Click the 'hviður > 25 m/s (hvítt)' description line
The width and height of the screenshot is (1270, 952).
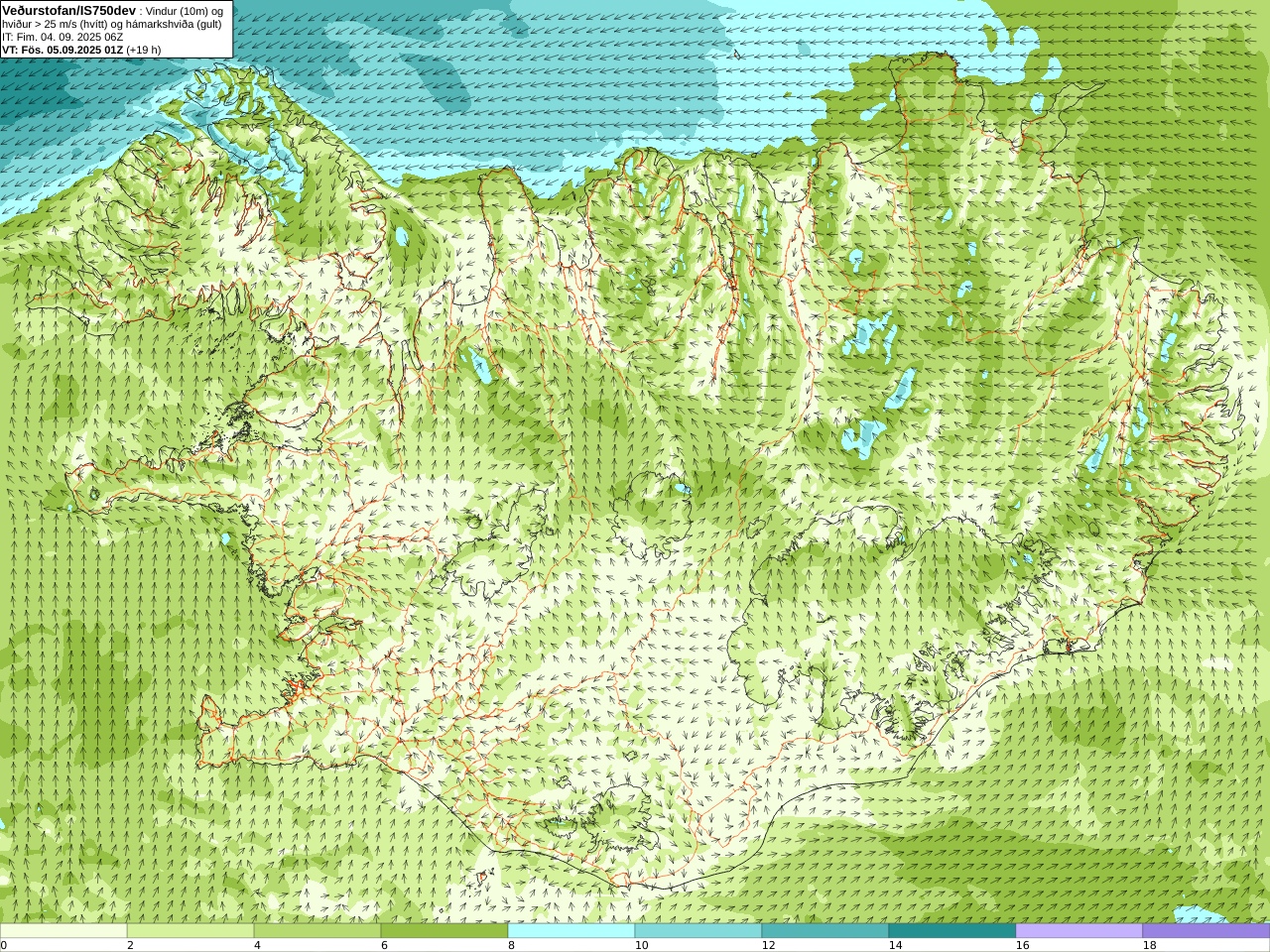57,24
